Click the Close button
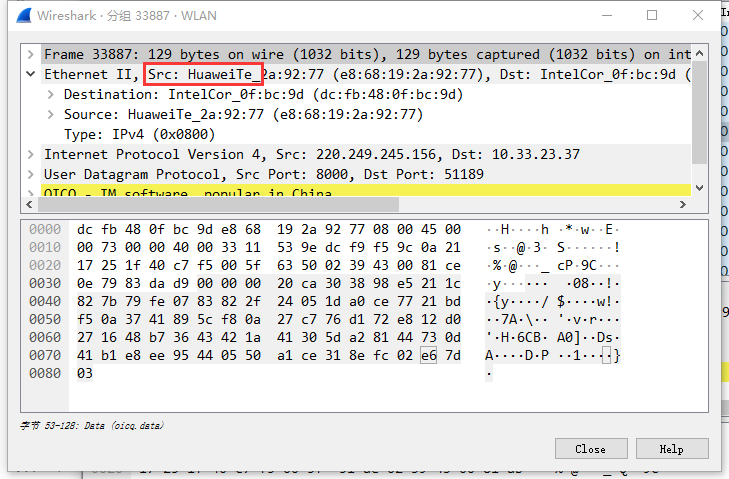The width and height of the screenshot is (729, 479). click(x=591, y=449)
